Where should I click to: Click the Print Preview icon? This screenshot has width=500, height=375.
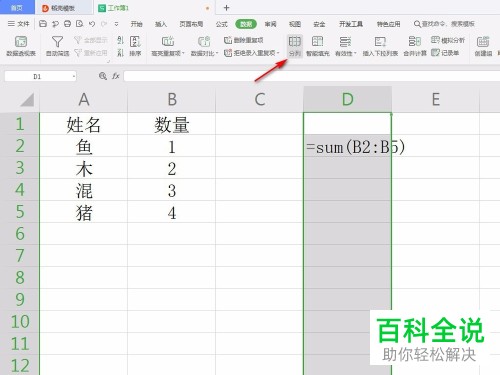tap(79, 24)
